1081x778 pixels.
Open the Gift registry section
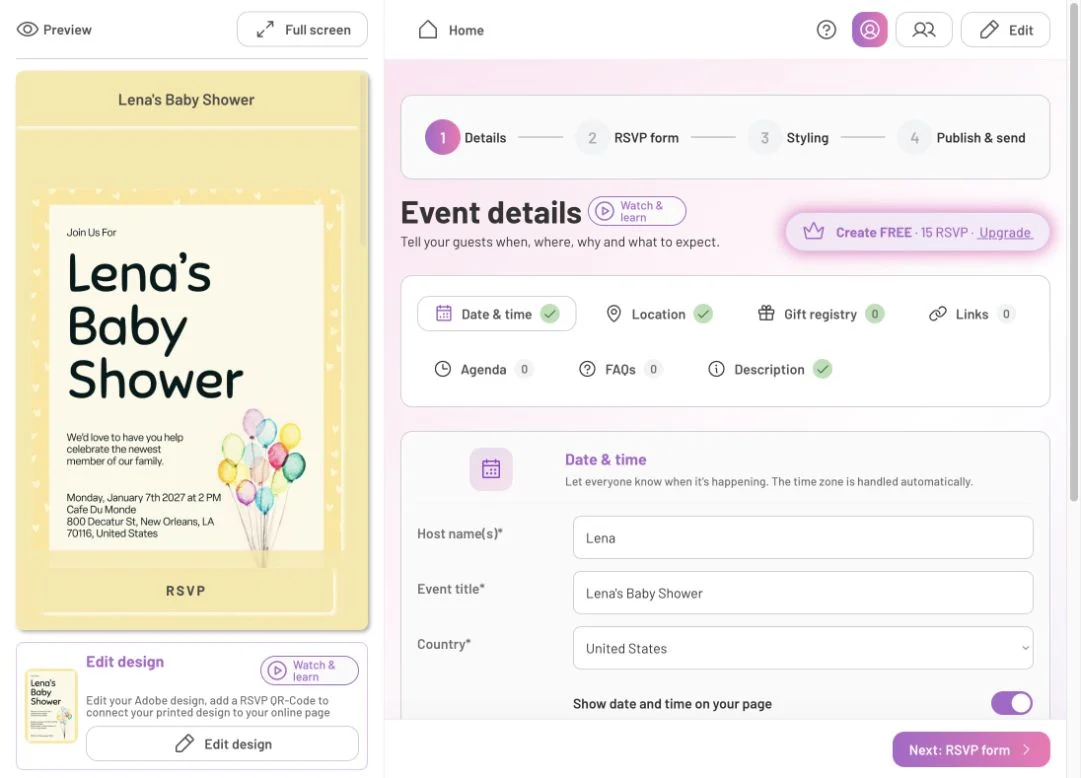pos(820,314)
